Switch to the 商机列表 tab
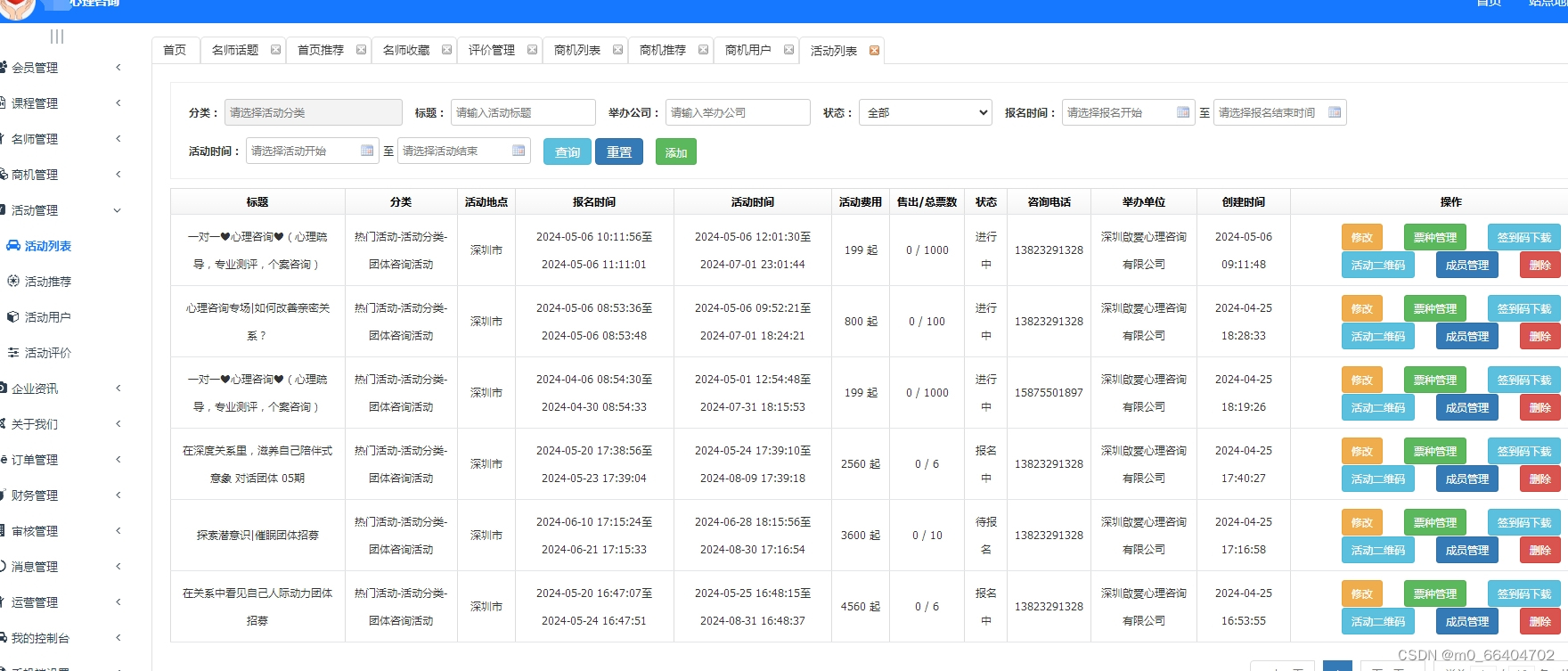 [x=577, y=50]
